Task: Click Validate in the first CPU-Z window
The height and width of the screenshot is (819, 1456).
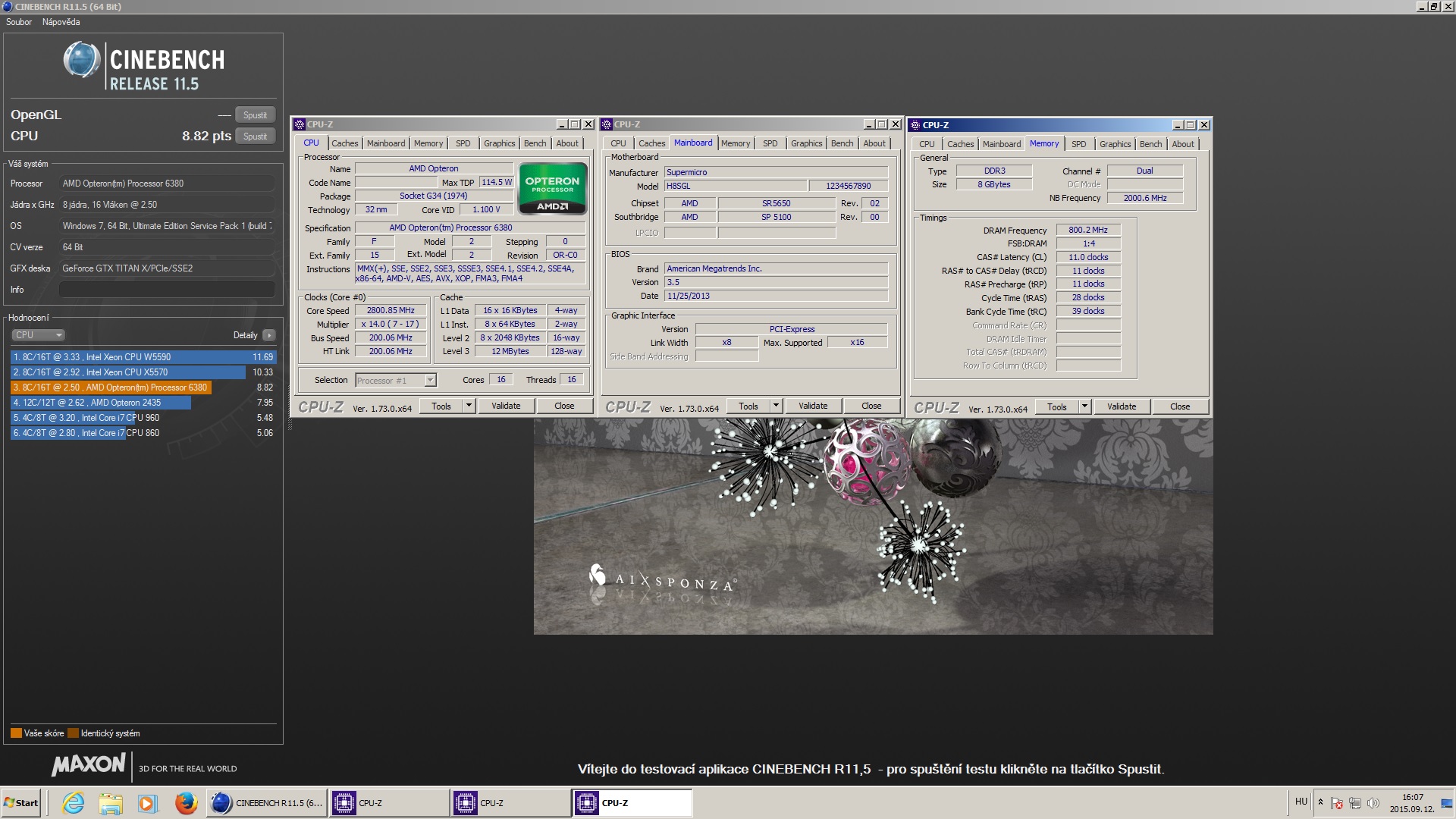Action: [x=506, y=406]
